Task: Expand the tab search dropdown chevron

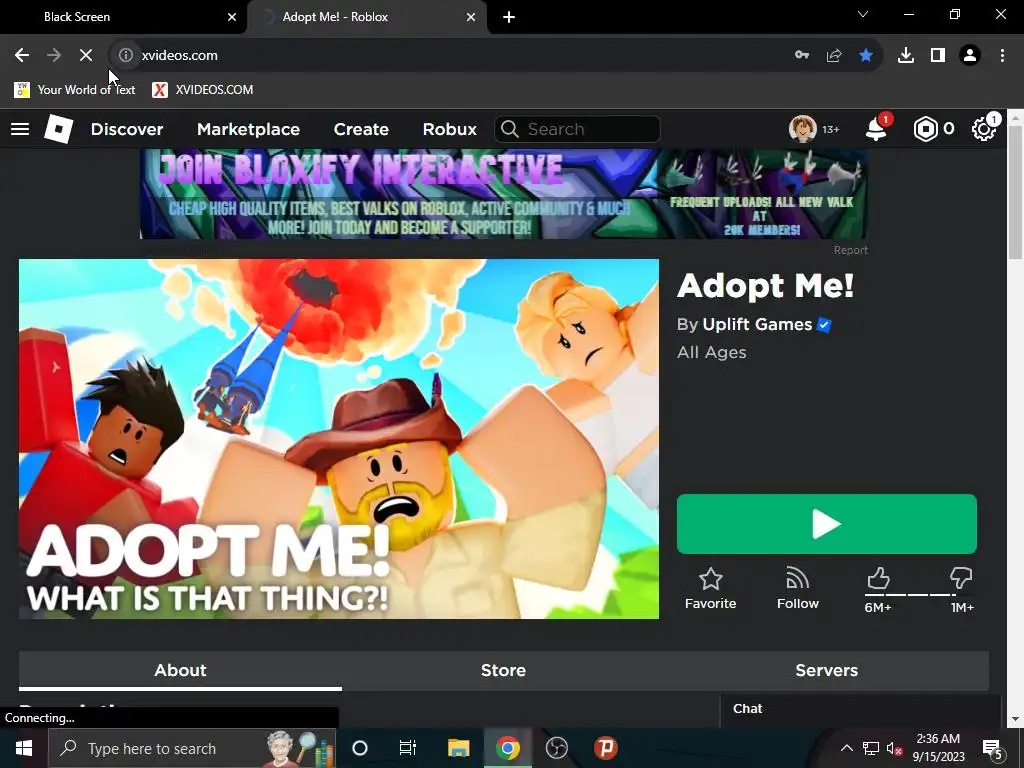Action: pos(863,14)
